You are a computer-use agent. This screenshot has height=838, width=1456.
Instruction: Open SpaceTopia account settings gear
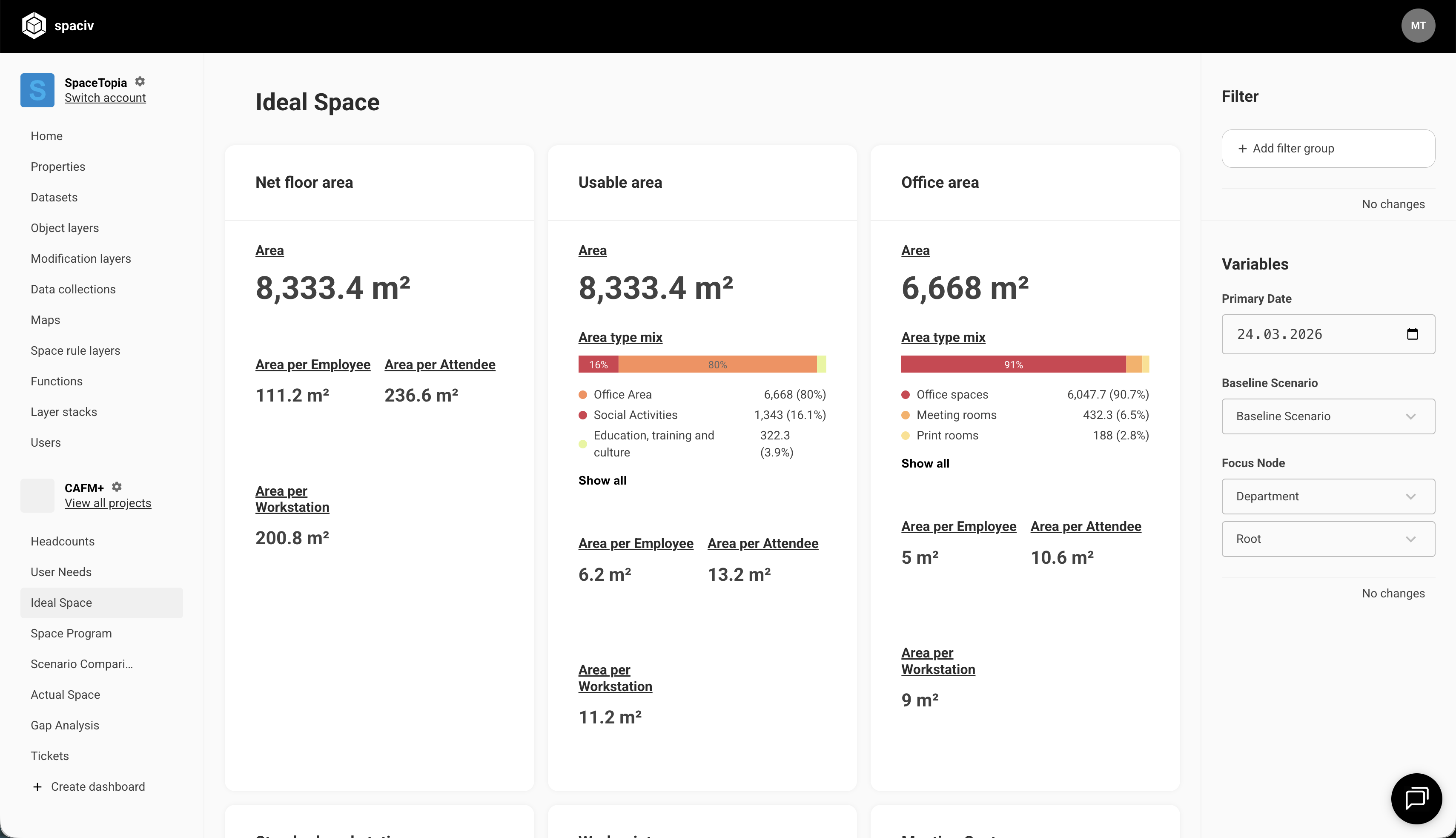click(x=140, y=82)
